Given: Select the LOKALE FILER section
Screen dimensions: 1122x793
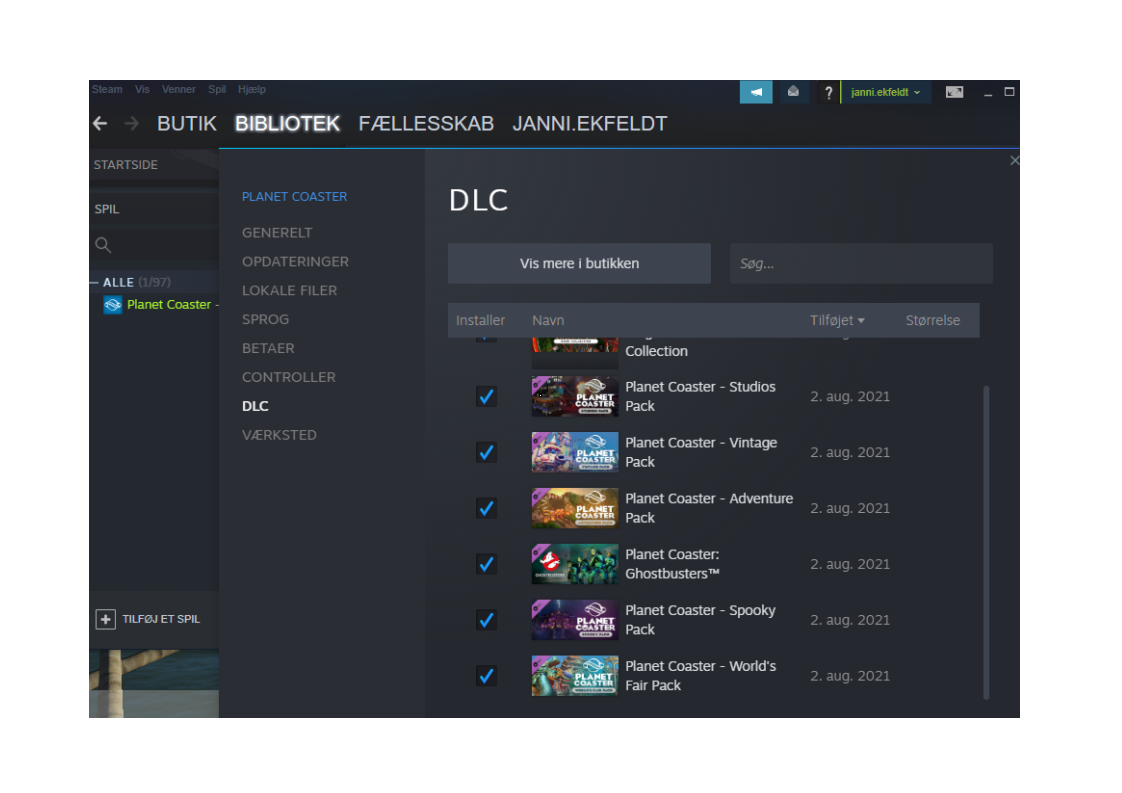Looking at the screenshot, I should (289, 291).
